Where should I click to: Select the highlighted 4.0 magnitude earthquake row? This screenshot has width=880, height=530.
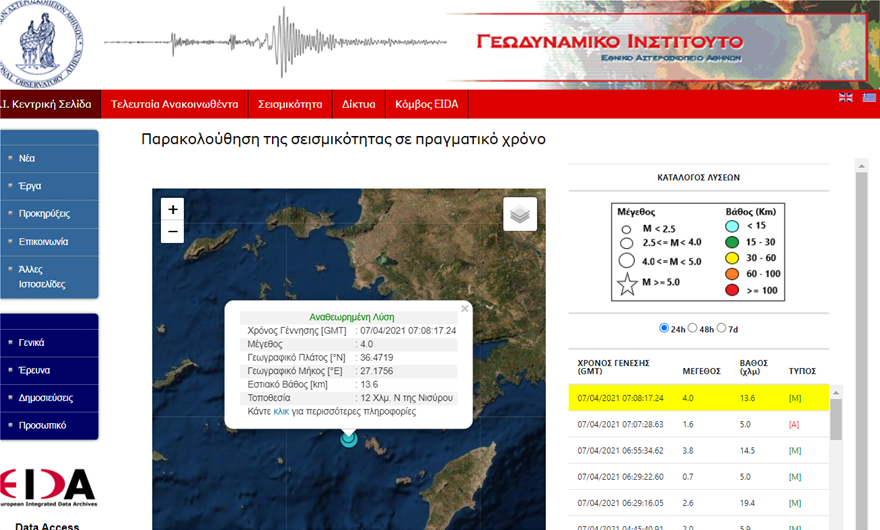[x=699, y=397]
